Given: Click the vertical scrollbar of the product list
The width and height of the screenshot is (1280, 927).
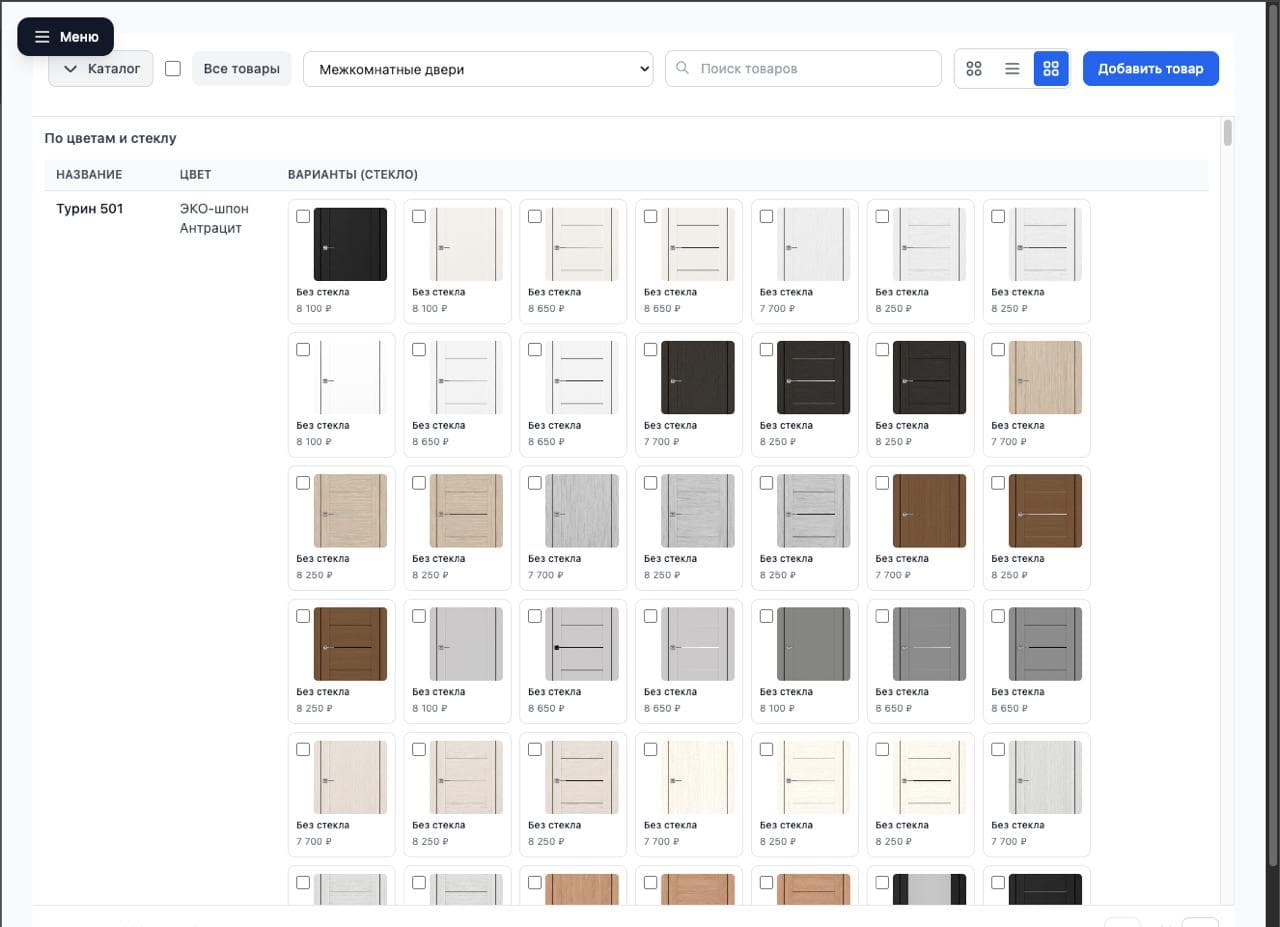Looking at the screenshot, I should tap(1227, 132).
